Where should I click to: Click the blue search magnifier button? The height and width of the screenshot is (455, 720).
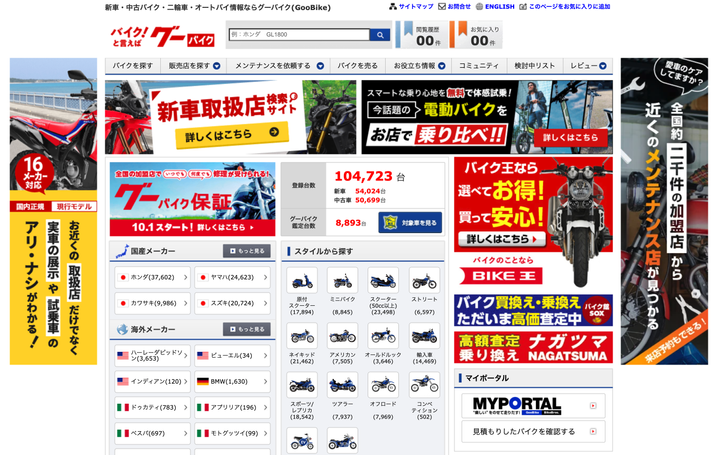tap(380, 35)
